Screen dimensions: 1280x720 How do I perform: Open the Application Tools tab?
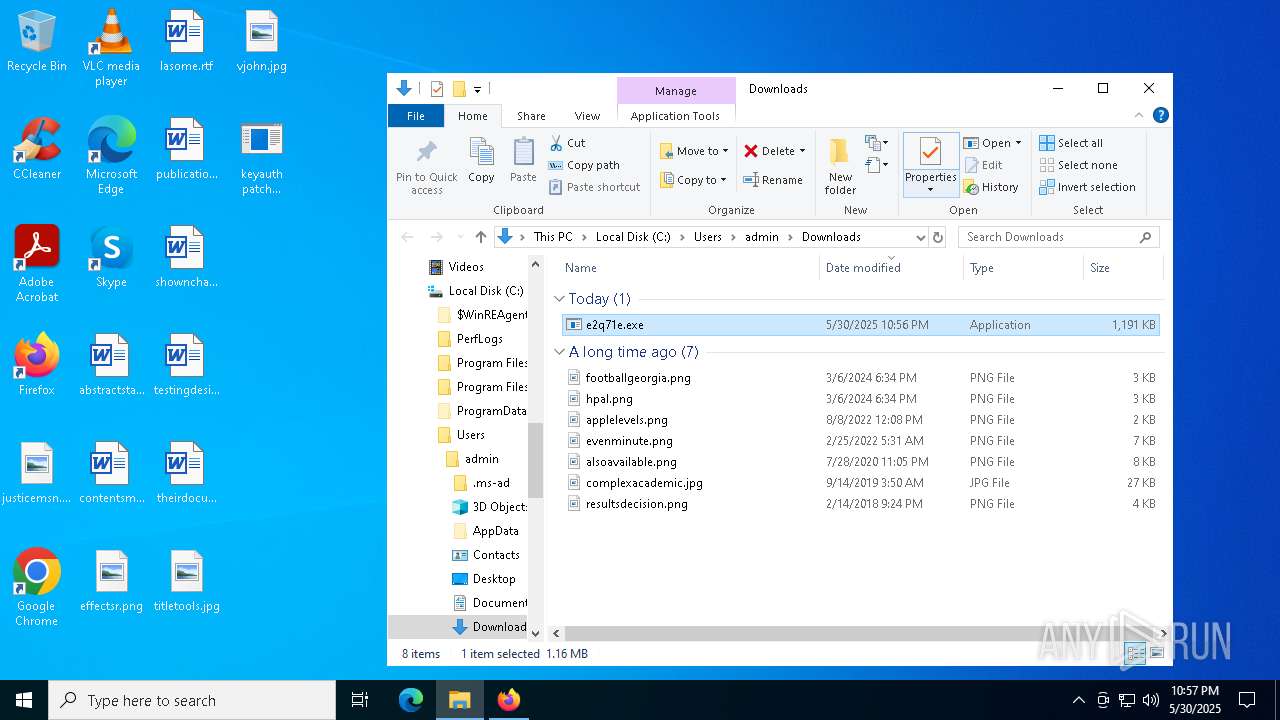pos(675,116)
